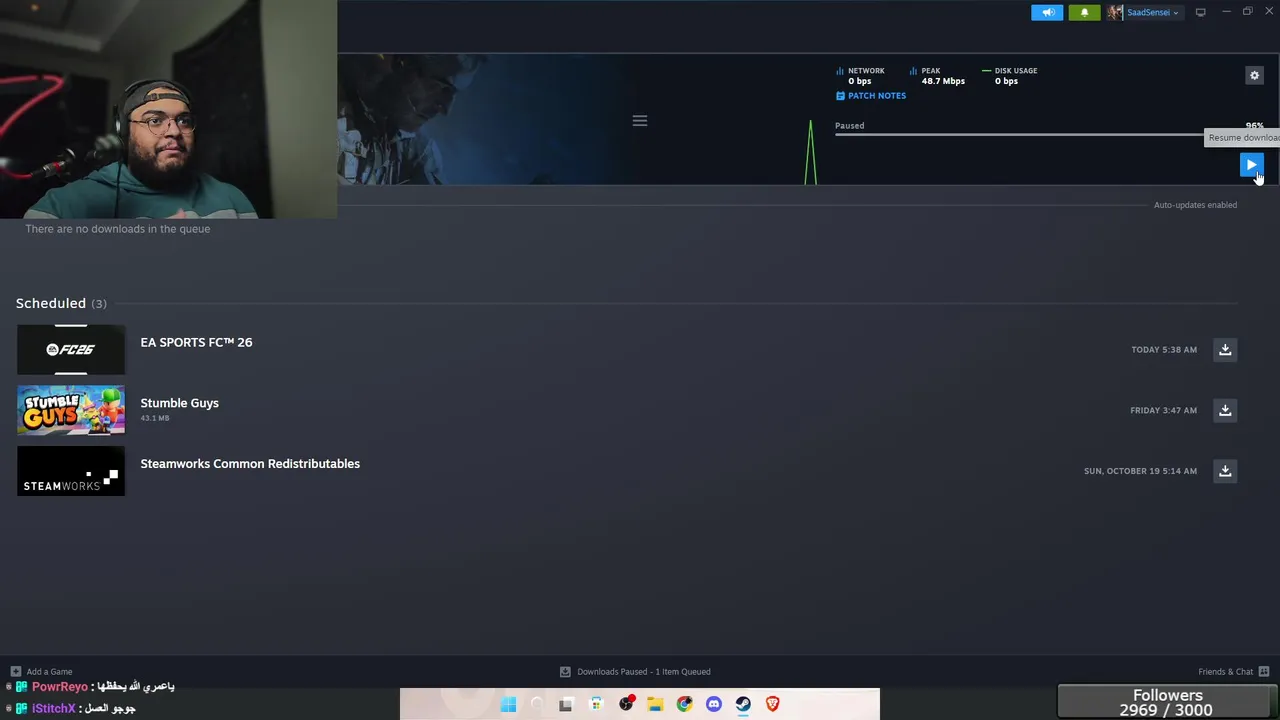Click DISK USAGE 0 bps statistic
1280x720 pixels.
[x=1010, y=76]
